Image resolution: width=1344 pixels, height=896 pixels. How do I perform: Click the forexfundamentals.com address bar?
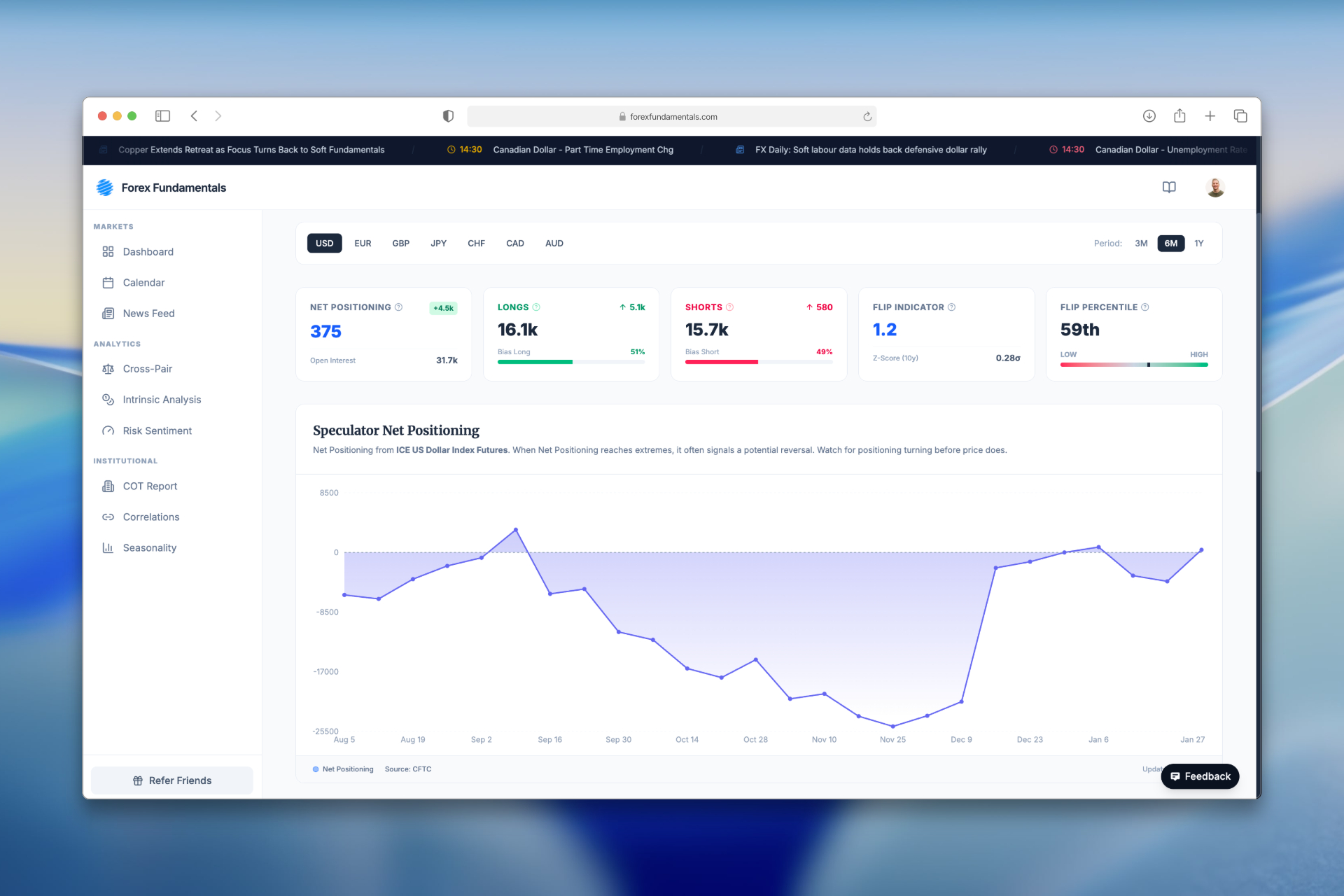672,117
